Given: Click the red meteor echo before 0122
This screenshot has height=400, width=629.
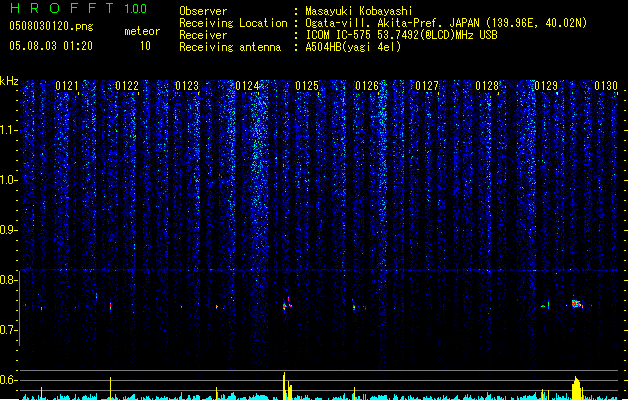Looking at the screenshot, I should 111,307.
